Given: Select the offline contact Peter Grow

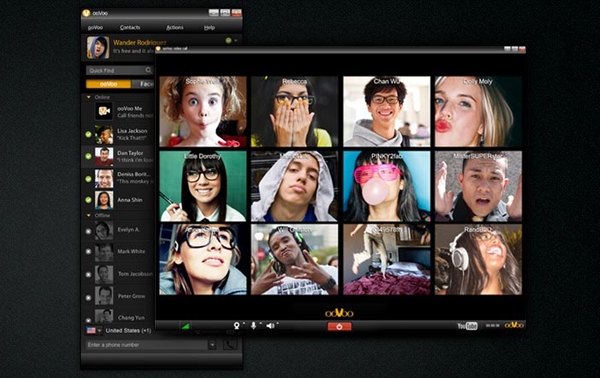Looking at the screenshot, I should click(x=118, y=297).
